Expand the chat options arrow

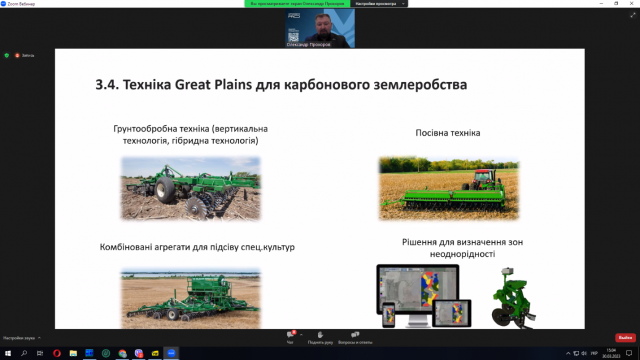[301, 335]
